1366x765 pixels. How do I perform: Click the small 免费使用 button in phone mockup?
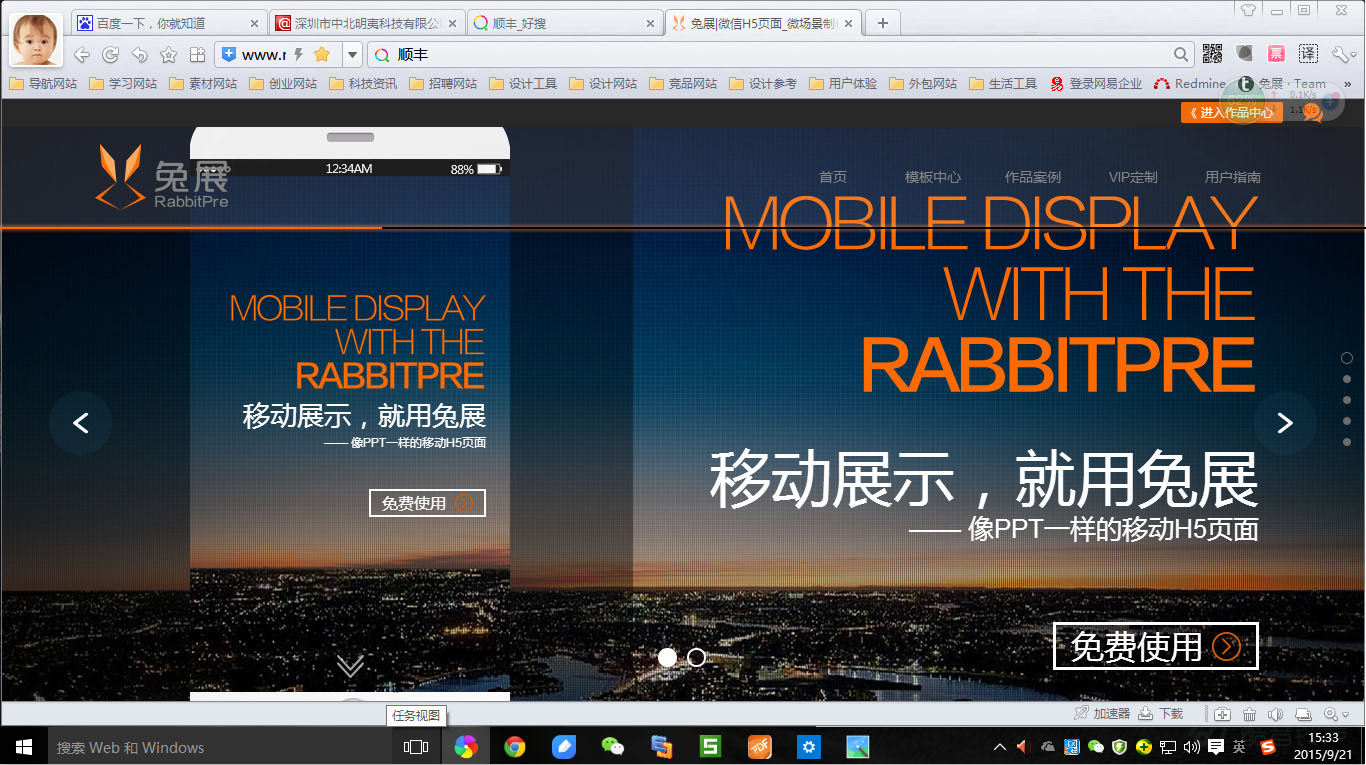427,503
